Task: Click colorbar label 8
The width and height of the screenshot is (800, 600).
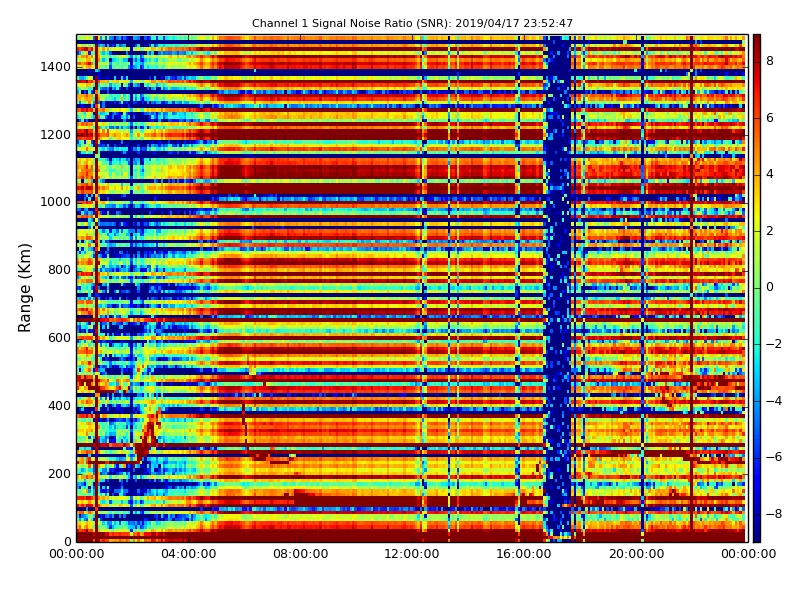Action: click(x=770, y=61)
